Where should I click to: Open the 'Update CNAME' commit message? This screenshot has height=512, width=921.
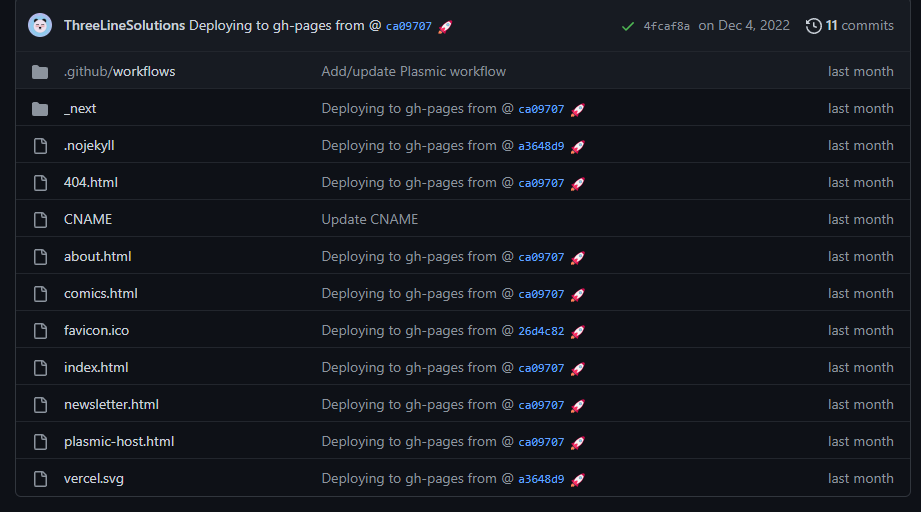369,220
